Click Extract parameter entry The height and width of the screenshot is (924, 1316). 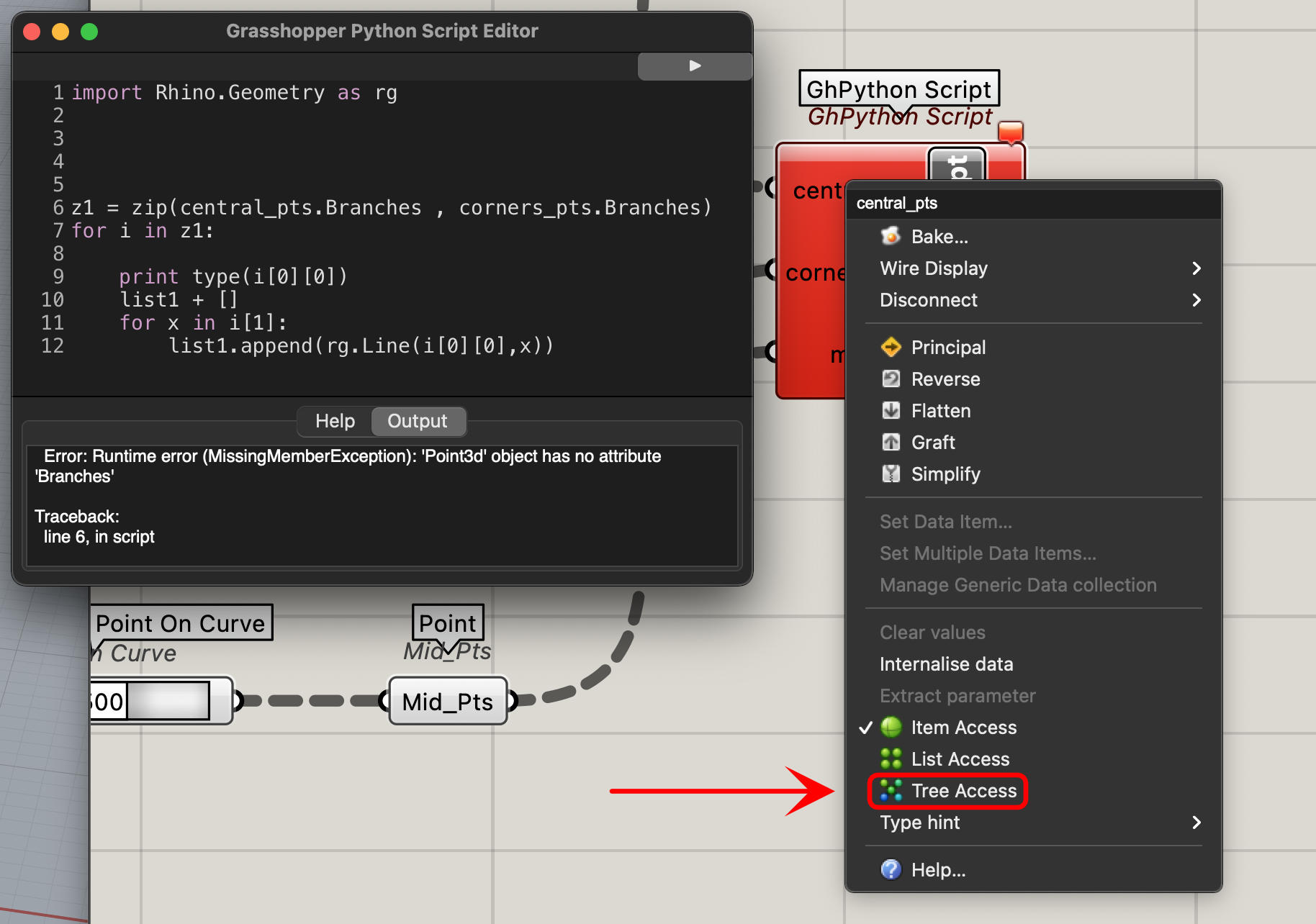pos(1033,695)
